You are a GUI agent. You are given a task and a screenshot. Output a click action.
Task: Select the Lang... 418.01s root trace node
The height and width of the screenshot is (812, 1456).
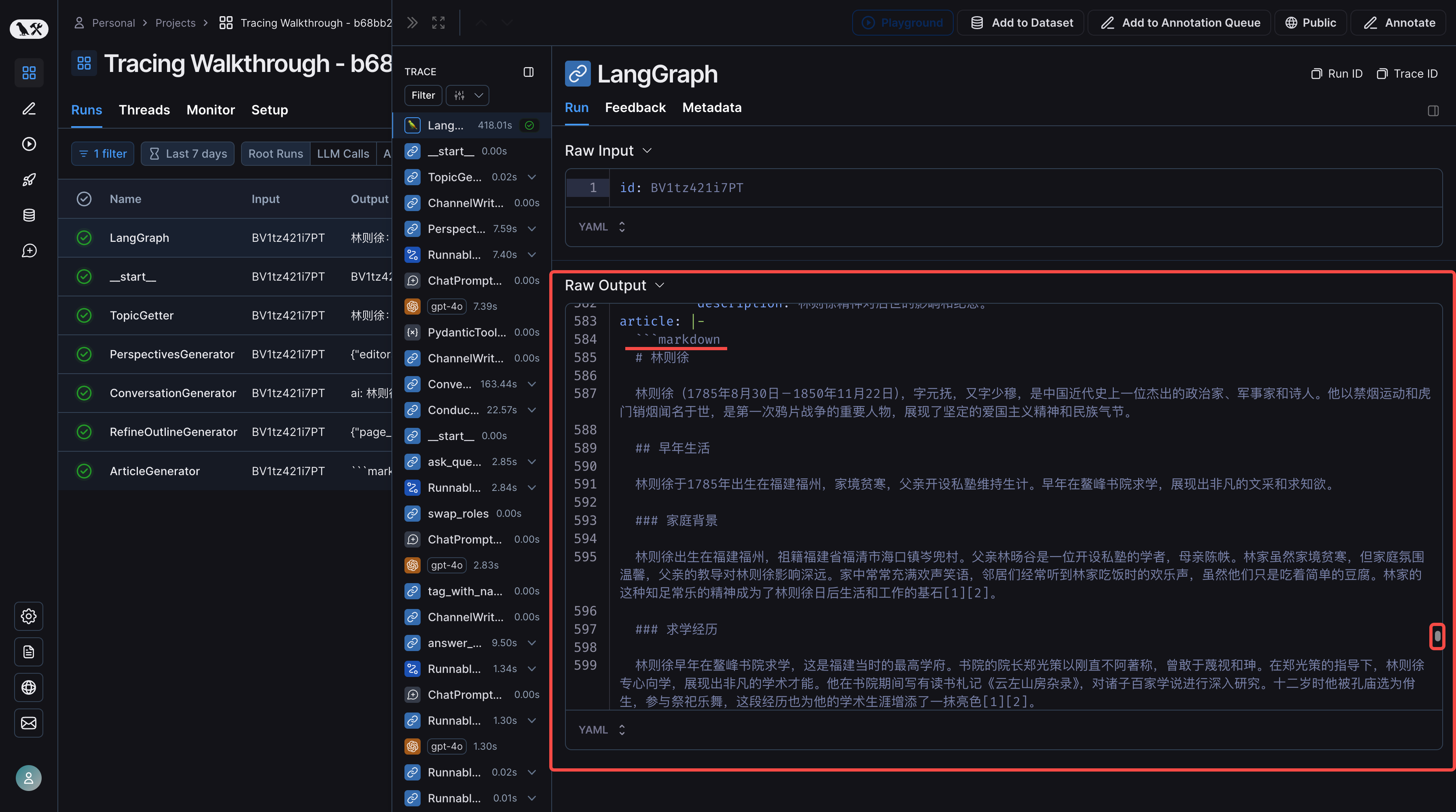tap(472, 125)
